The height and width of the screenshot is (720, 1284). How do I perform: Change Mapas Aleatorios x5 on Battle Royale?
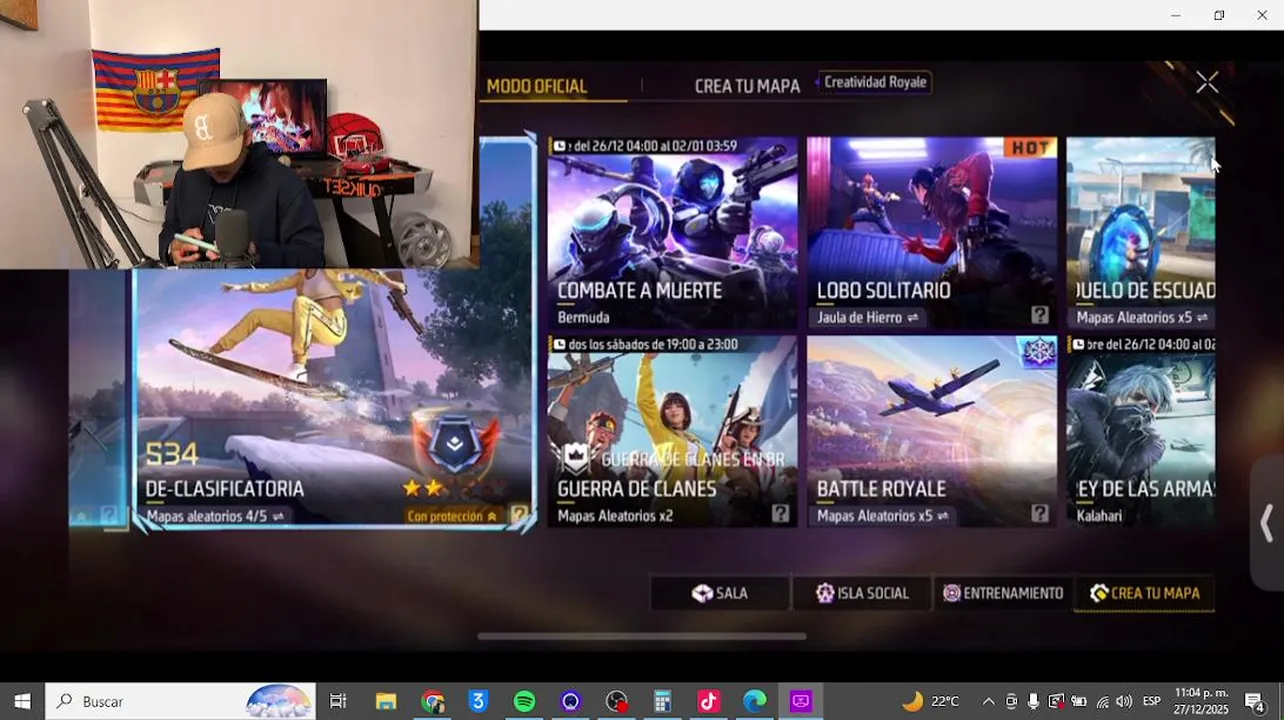882,516
